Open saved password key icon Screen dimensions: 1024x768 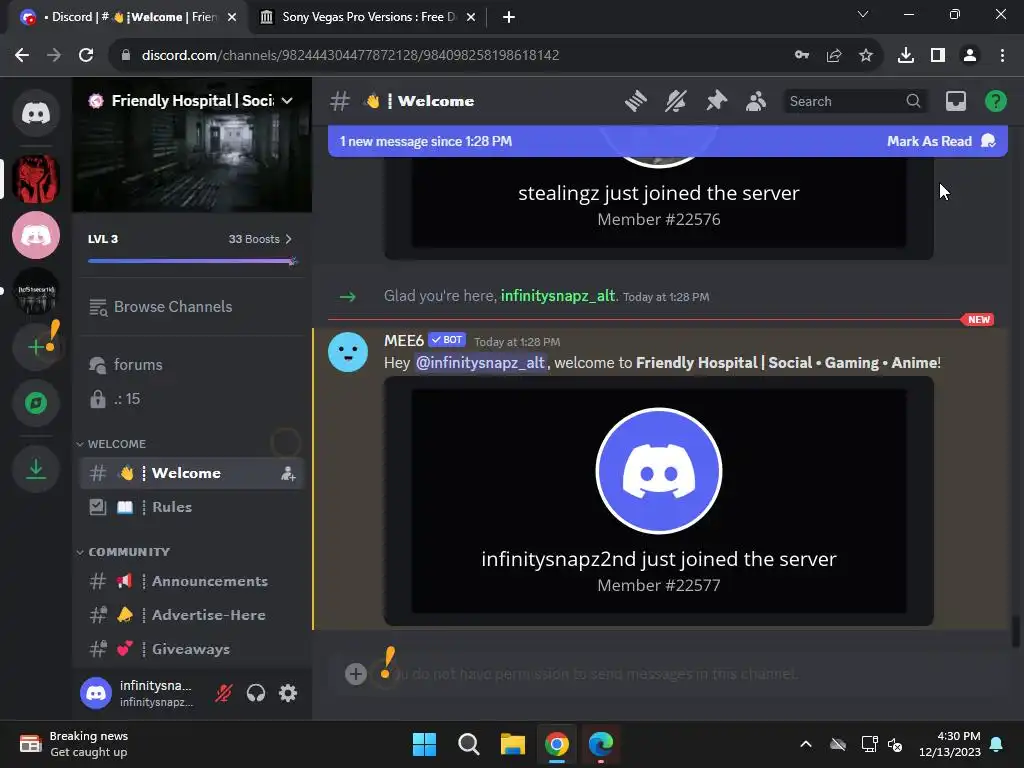tap(802, 55)
